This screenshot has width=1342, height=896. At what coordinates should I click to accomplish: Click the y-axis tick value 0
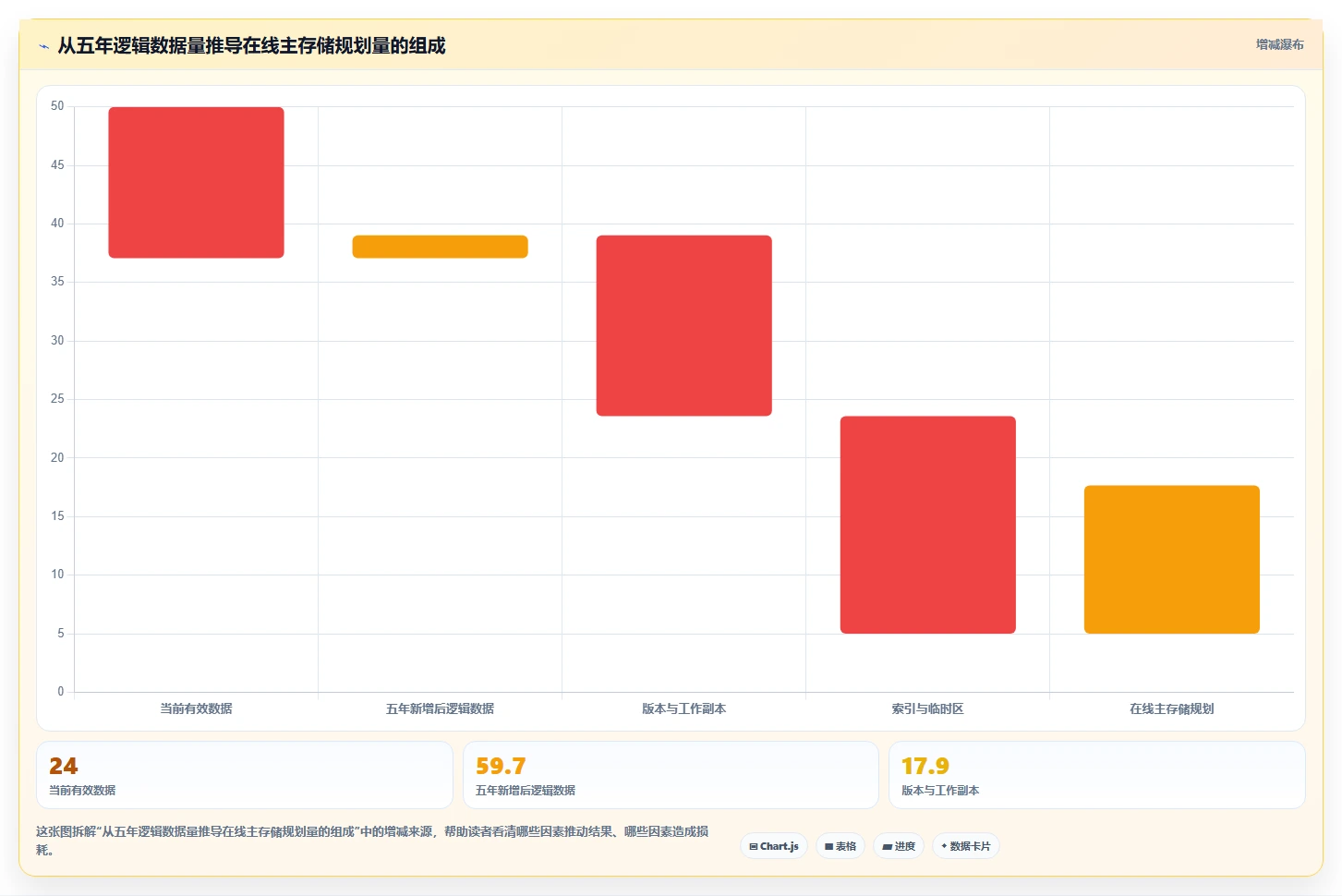click(61, 692)
